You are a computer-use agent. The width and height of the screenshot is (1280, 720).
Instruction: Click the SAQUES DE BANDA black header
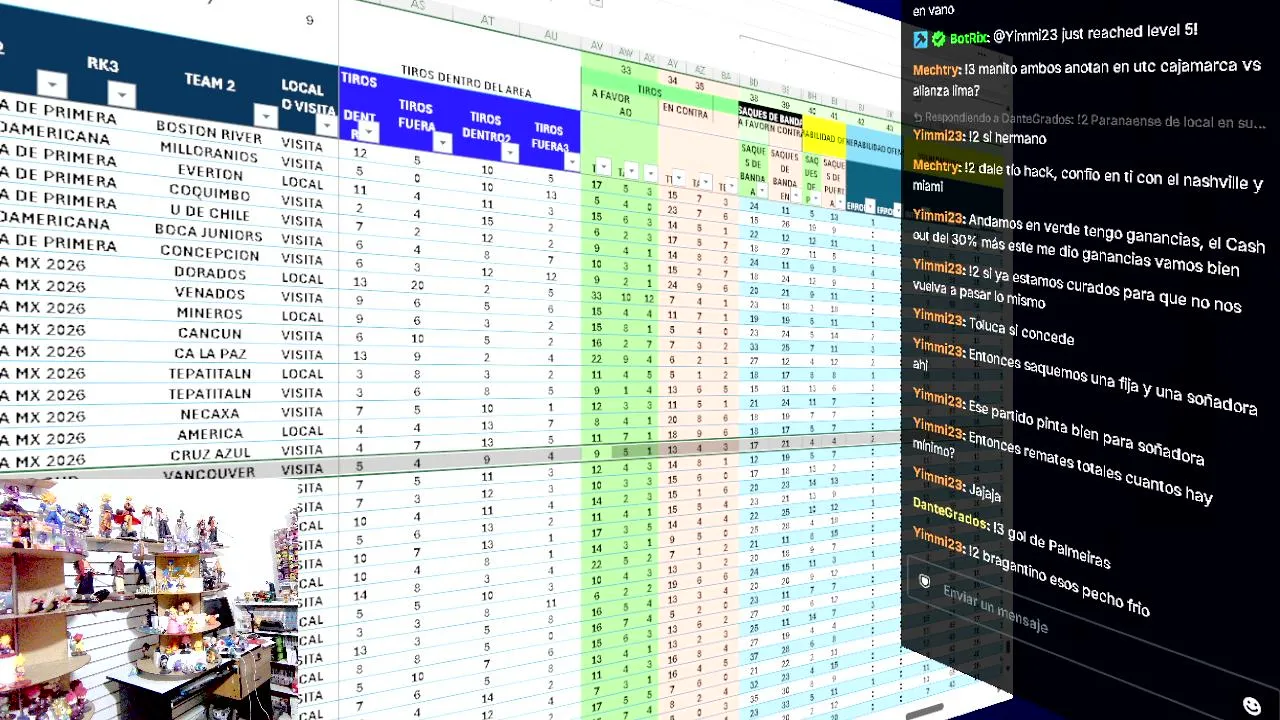pyautogui.click(x=770, y=116)
